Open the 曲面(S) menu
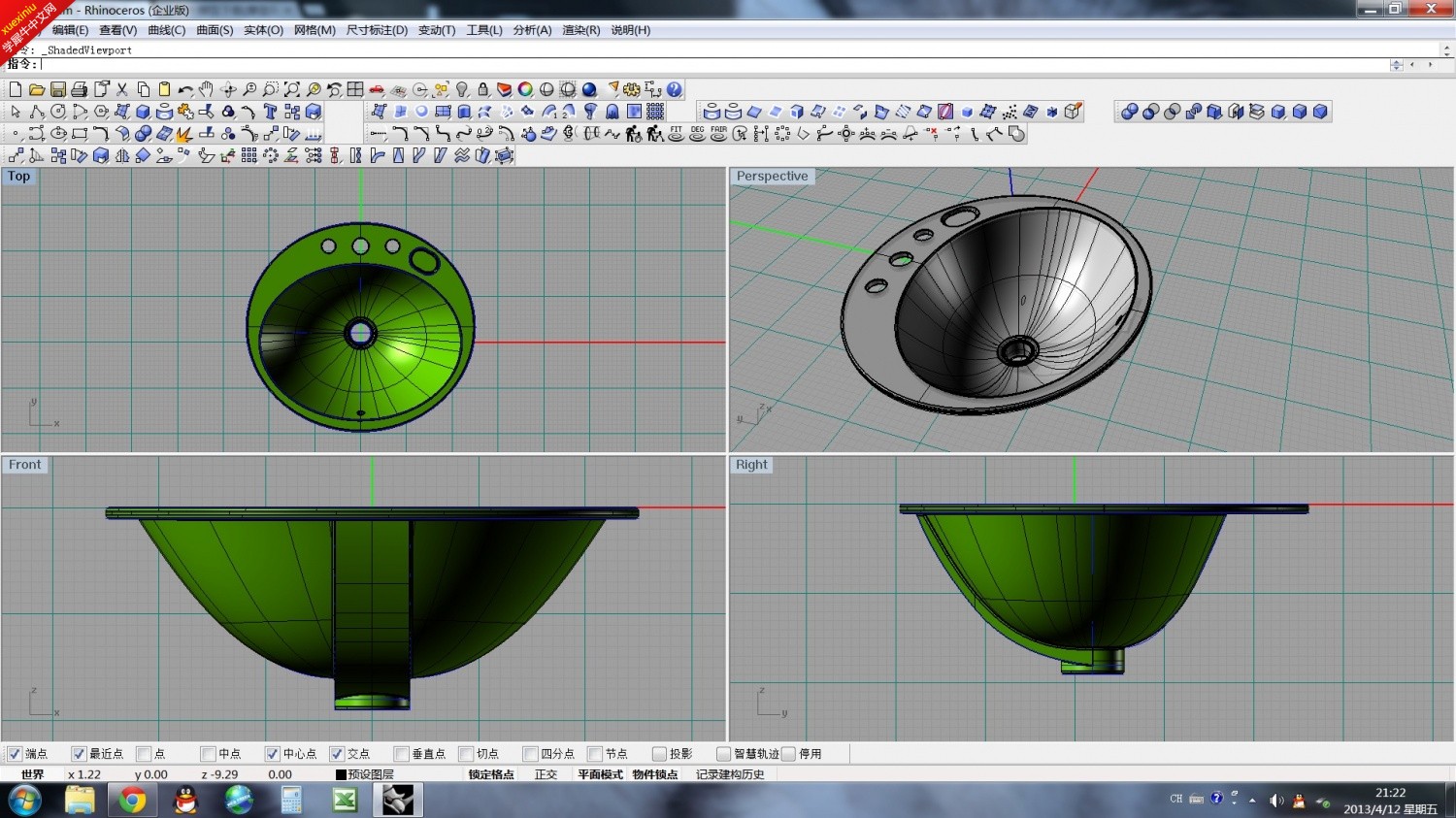Image resolution: width=1456 pixels, height=818 pixels. pyautogui.click(x=215, y=30)
